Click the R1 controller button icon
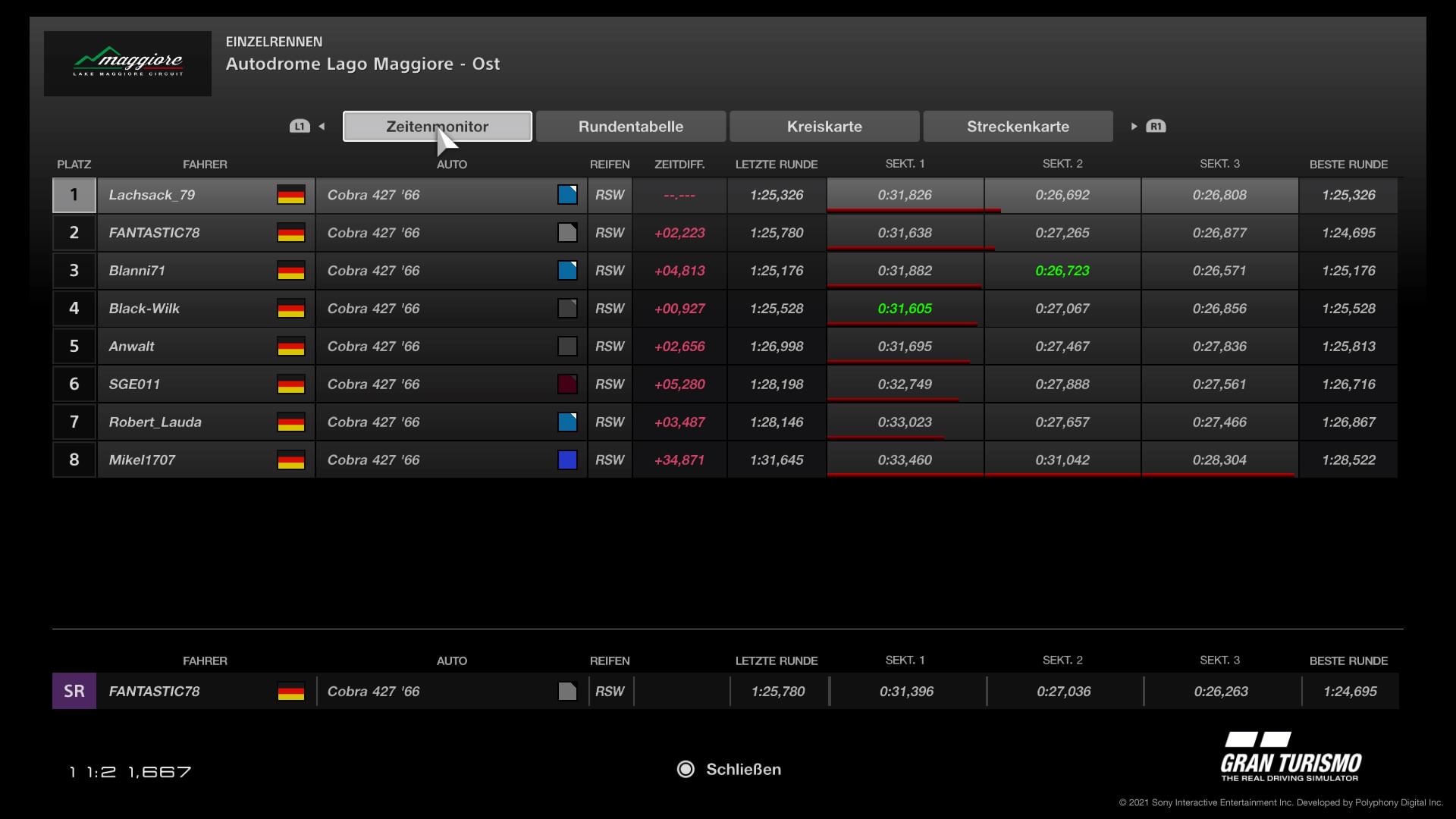 pos(1156,127)
